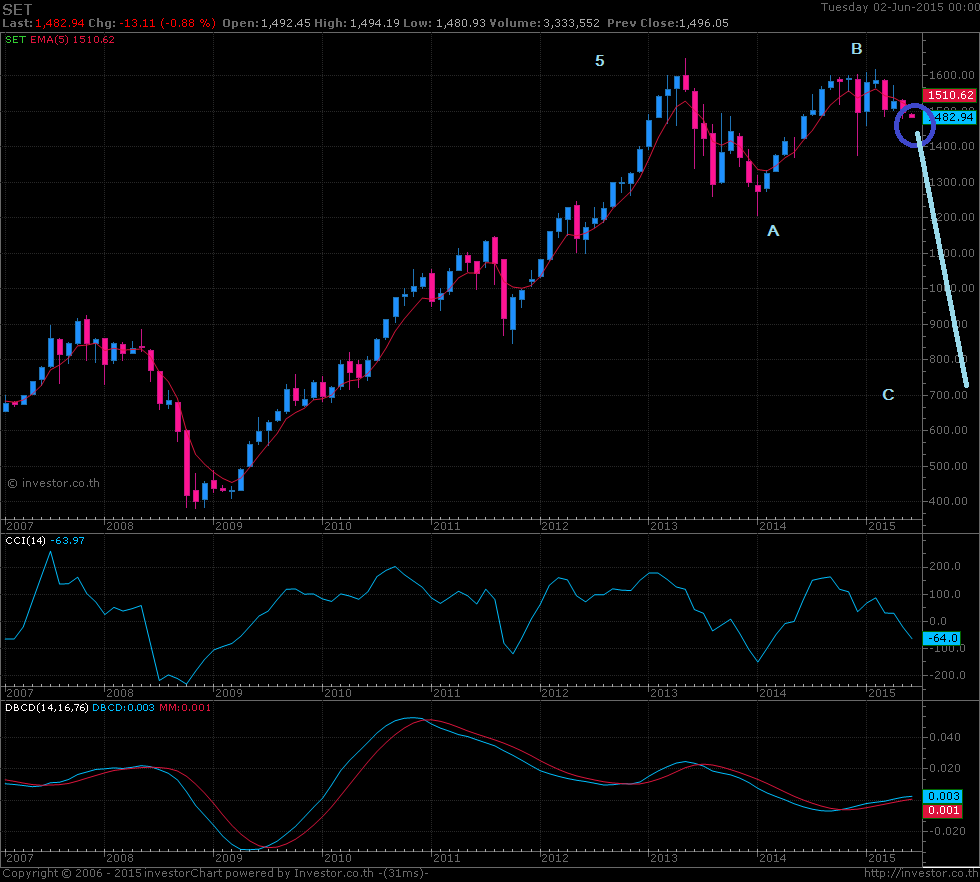This screenshot has height=882, width=980.
Task: Select the 1400.00 price axis label
Action: pyautogui.click(x=951, y=146)
